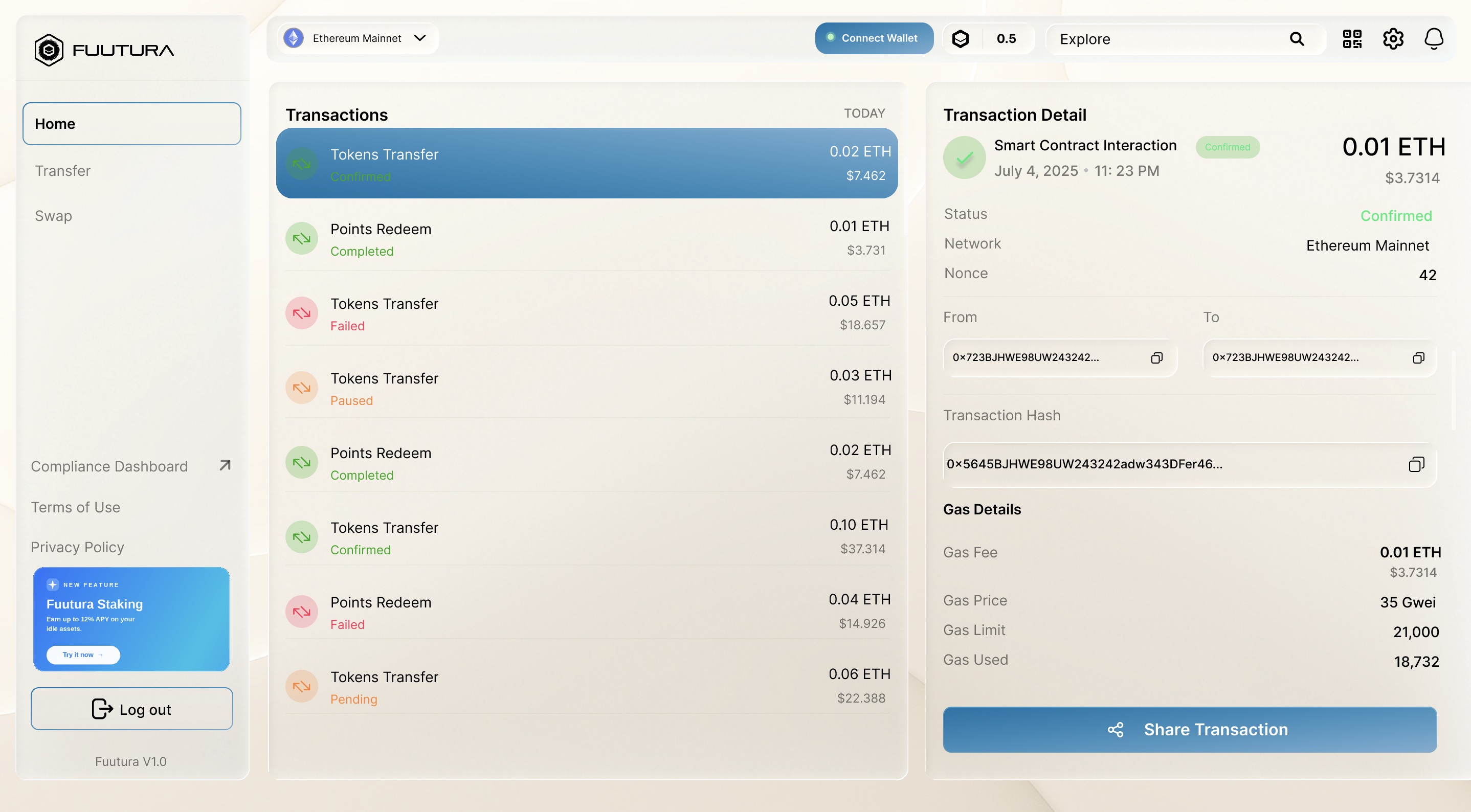Open the Tokens Transfer row marked Failed
Viewport: 1471px width, 812px height.
pyautogui.click(x=588, y=313)
